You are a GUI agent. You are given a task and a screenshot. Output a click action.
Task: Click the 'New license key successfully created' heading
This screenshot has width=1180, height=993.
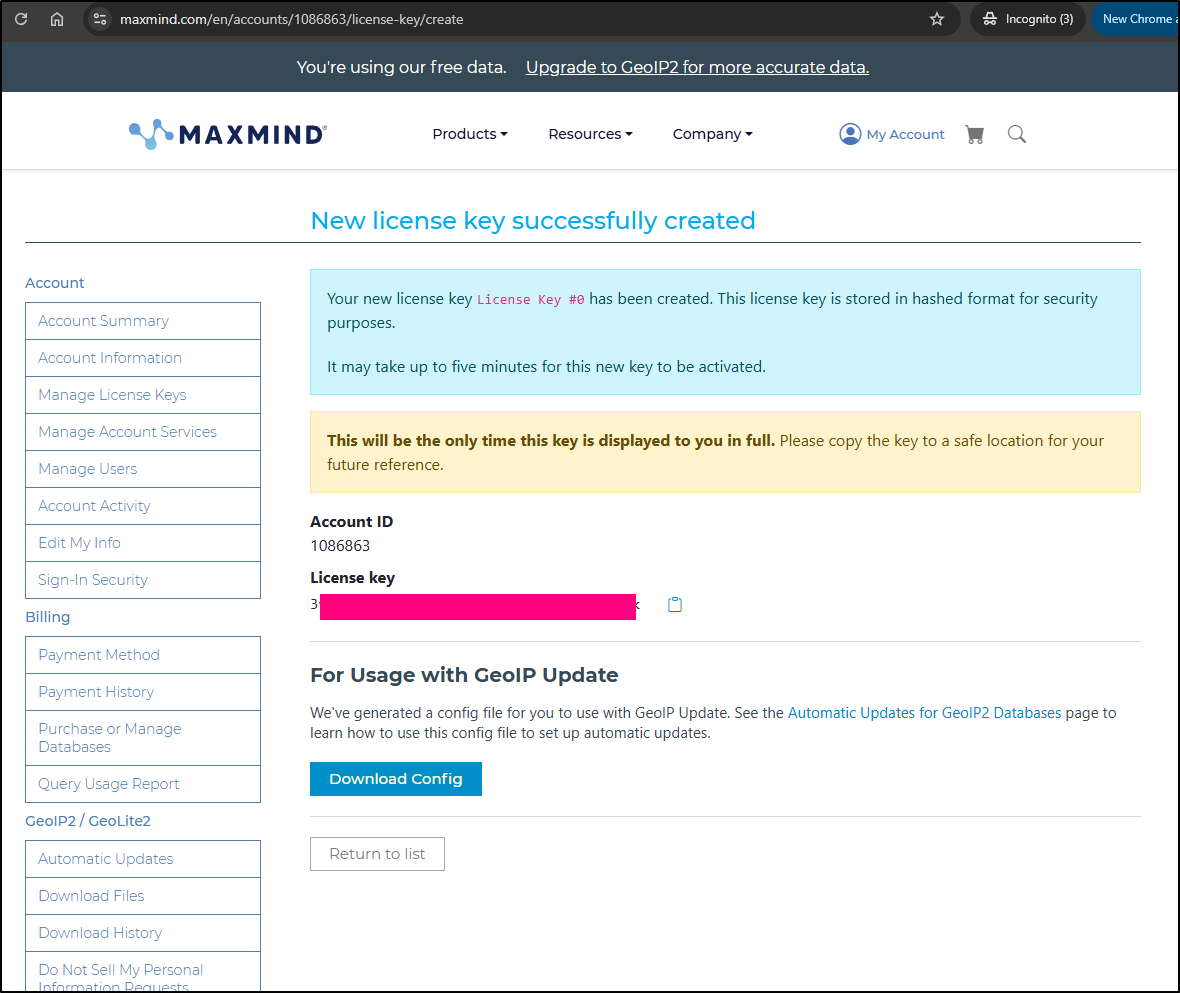[533, 220]
